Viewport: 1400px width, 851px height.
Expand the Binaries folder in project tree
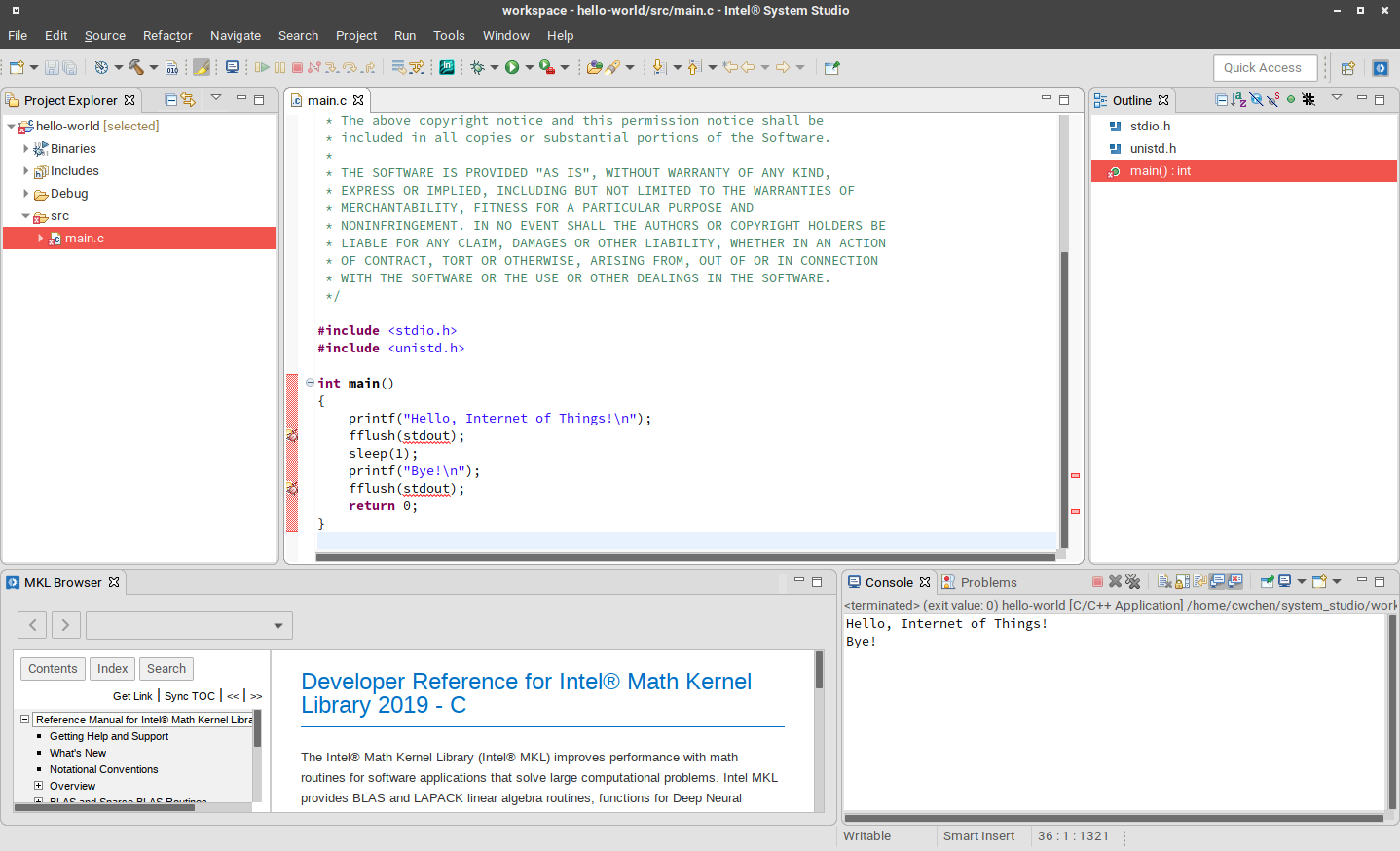26,149
